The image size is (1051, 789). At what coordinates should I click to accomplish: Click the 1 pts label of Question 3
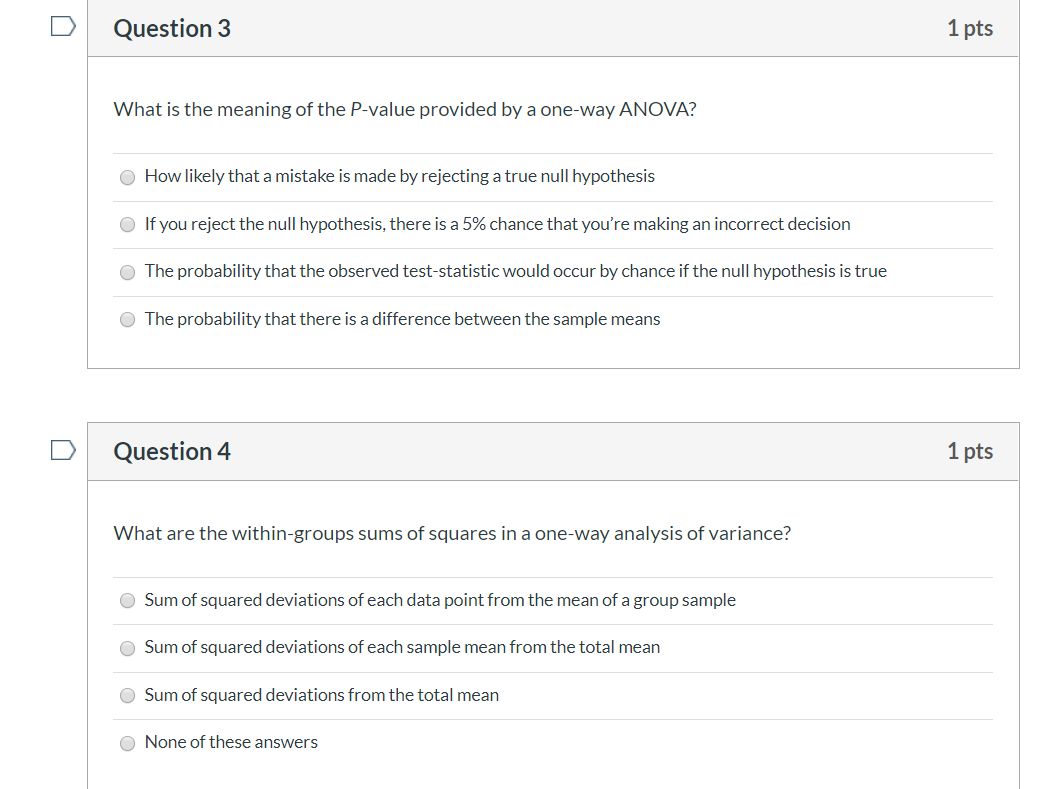970,28
